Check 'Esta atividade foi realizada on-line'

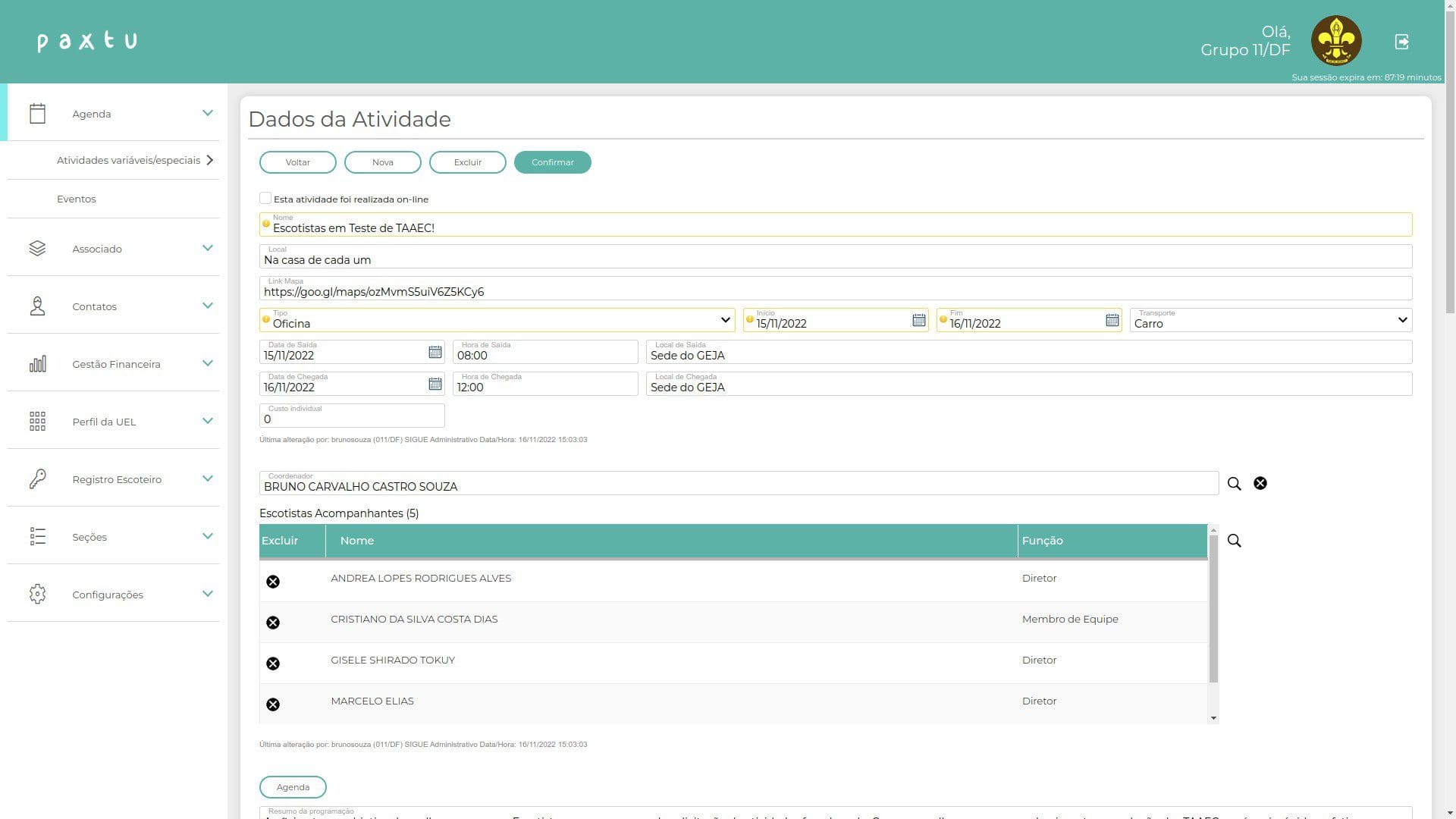[265, 198]
